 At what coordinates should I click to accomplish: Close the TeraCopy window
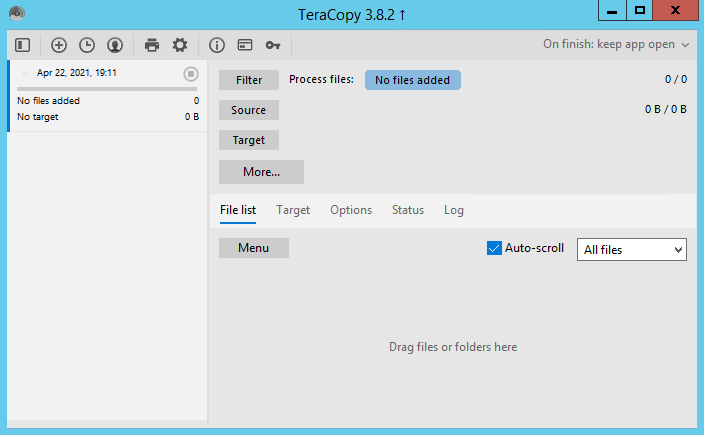(675, 10)
